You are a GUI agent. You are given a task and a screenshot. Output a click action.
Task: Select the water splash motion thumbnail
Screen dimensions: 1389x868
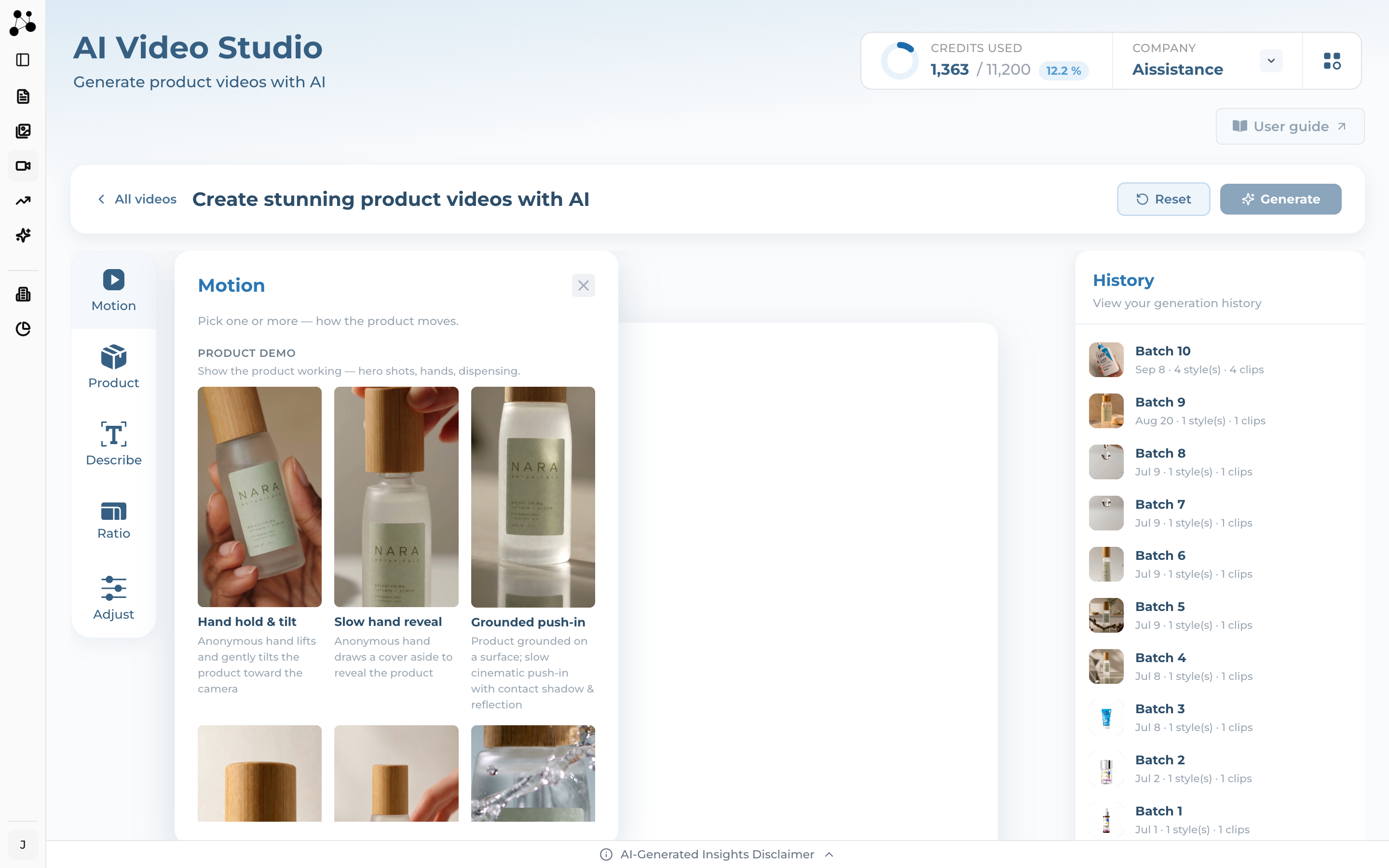pos(532,773)
